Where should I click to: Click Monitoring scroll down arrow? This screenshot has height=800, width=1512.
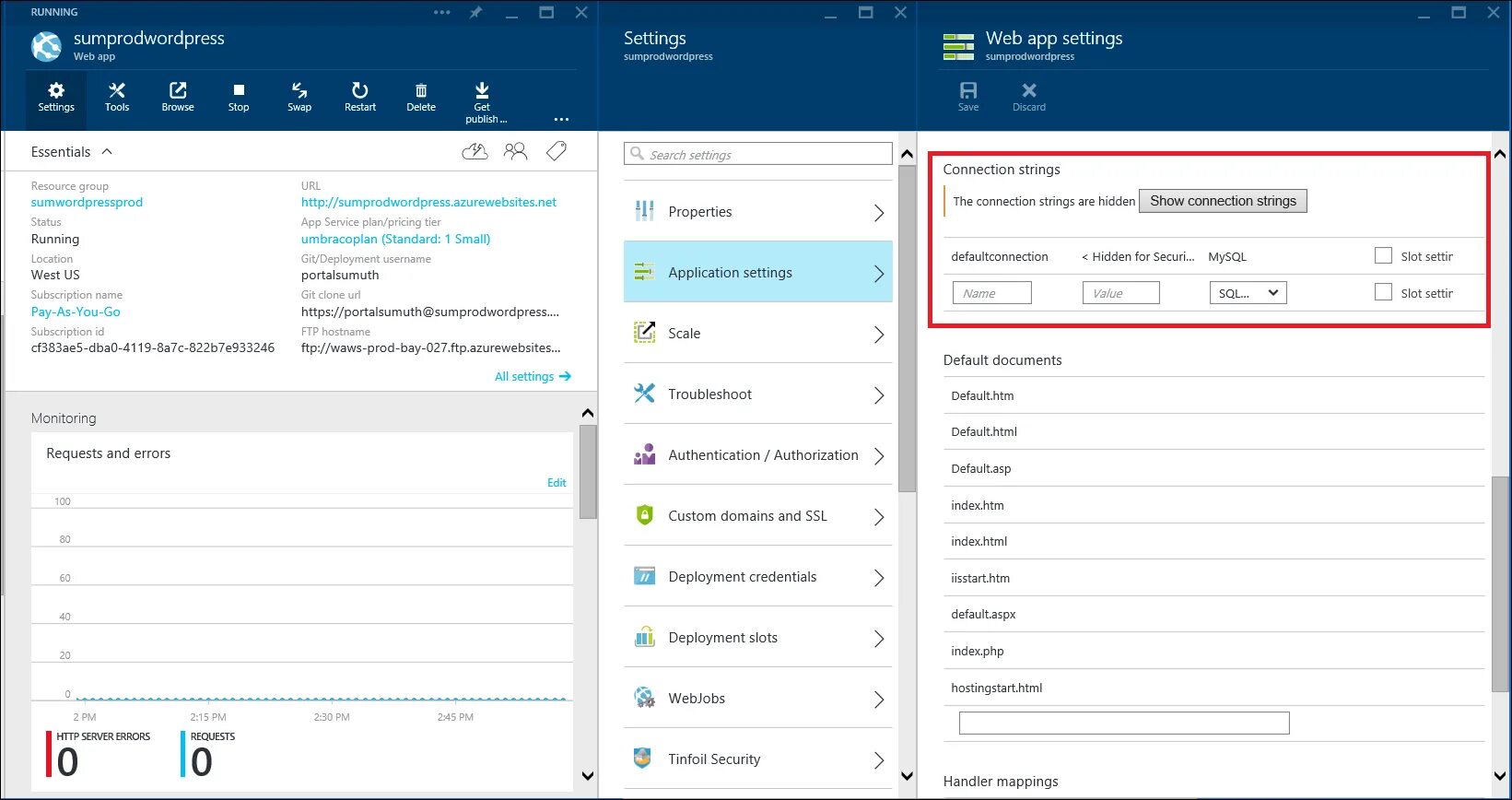click(x=588, y=776)
